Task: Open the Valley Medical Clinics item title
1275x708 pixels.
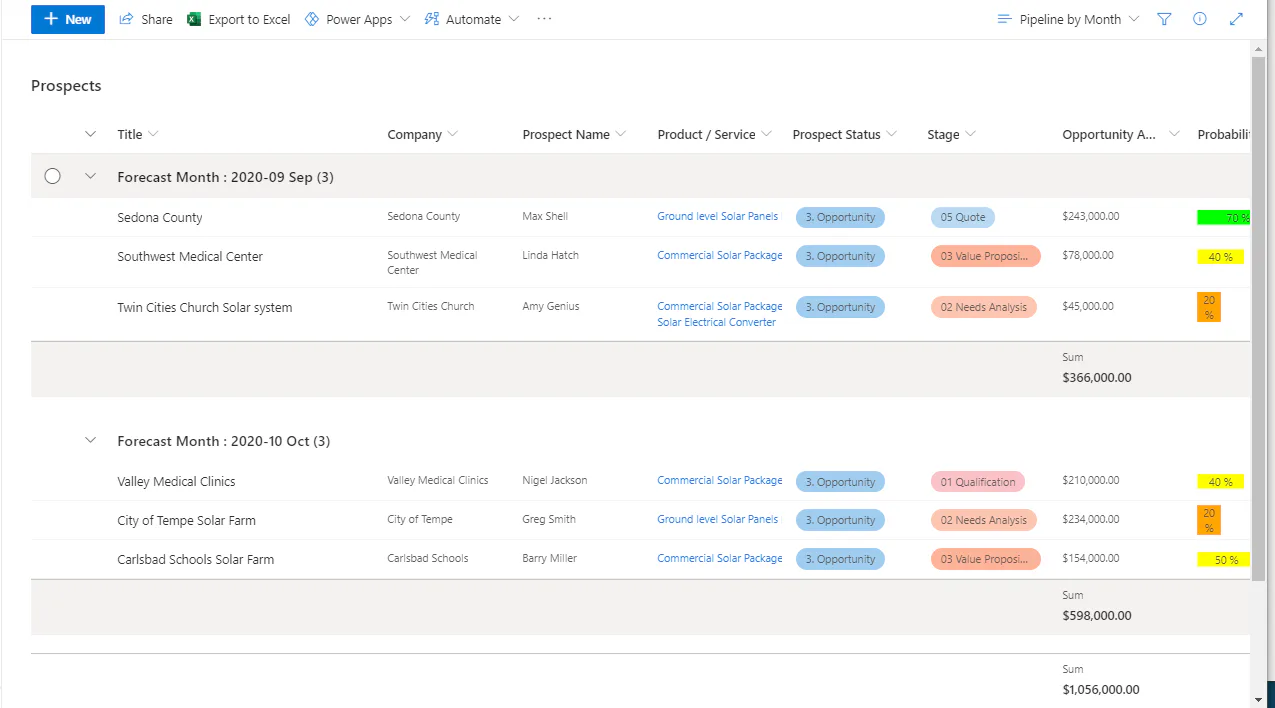Action: pyautogui.click(x=176, y=481)
